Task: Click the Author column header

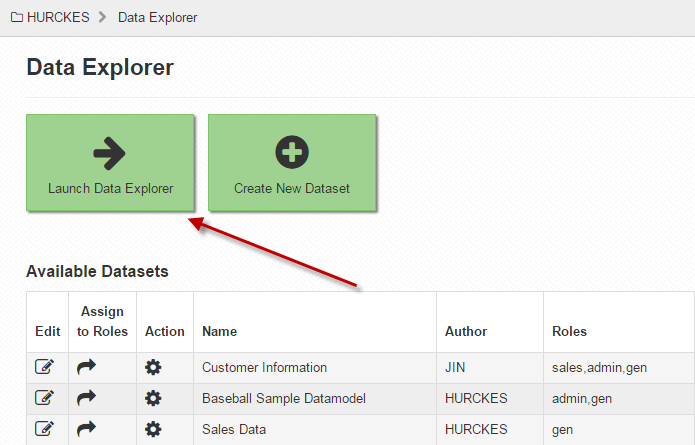Action: (x=466, y=332)
